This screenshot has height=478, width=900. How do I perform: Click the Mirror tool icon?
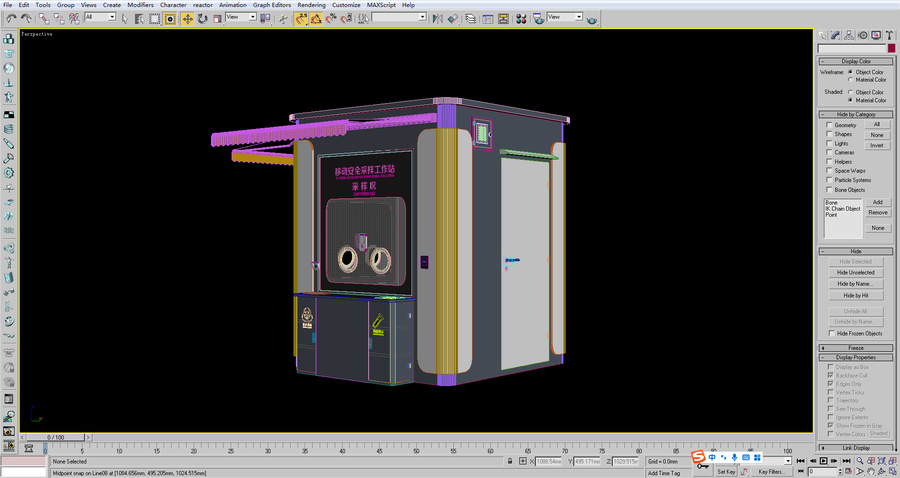coord(437,19)
